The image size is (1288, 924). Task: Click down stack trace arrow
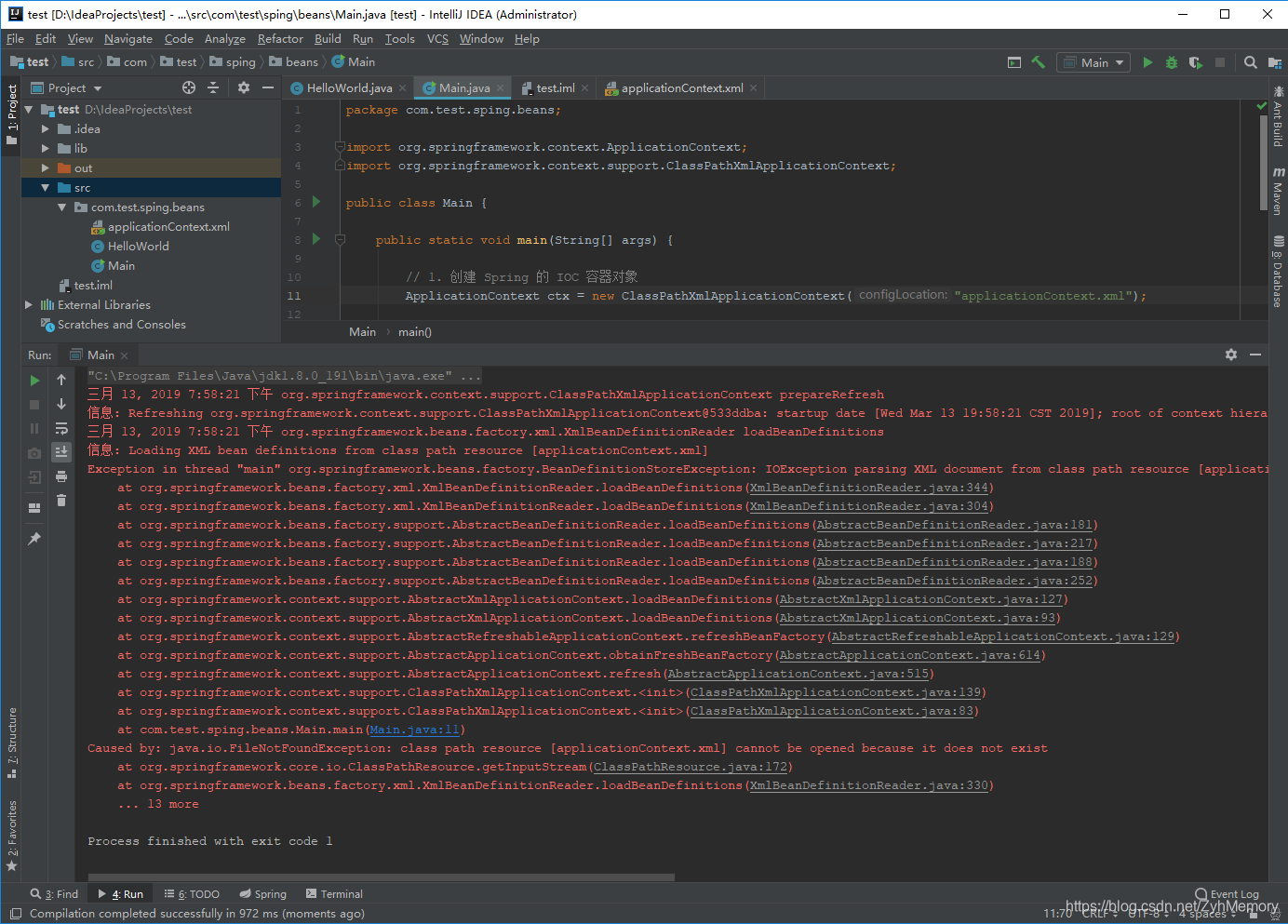(61, 404)
